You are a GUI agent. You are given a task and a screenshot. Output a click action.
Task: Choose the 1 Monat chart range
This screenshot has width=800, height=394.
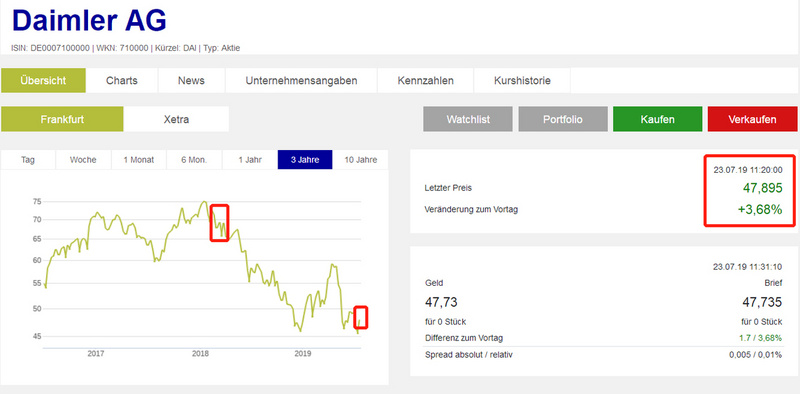139,160
